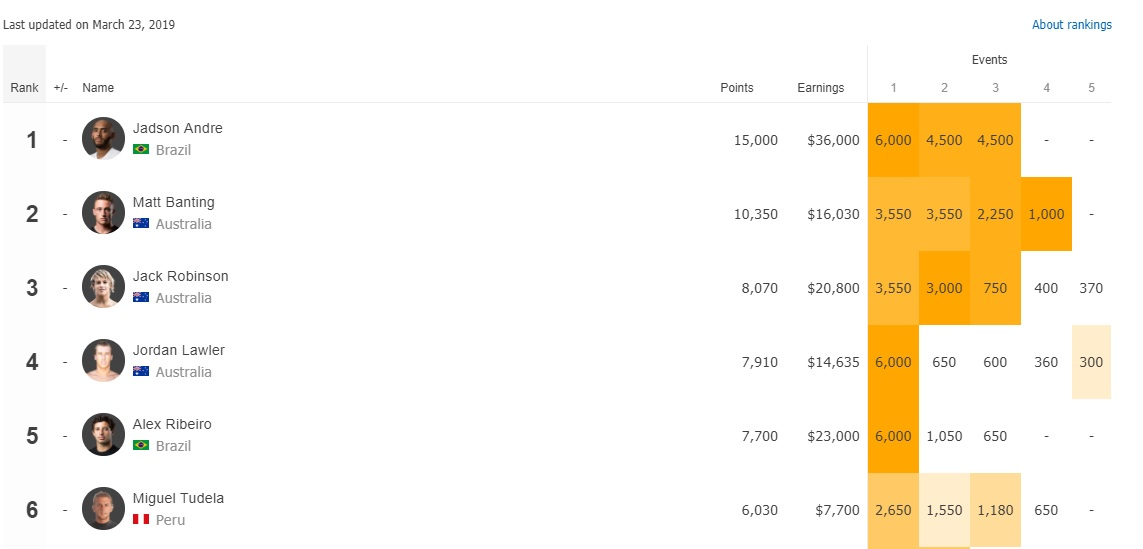Click Alex Ribeiro's avatar
Screen dimensions: 1143x549
pyautogui.click(x=104, y=435)
